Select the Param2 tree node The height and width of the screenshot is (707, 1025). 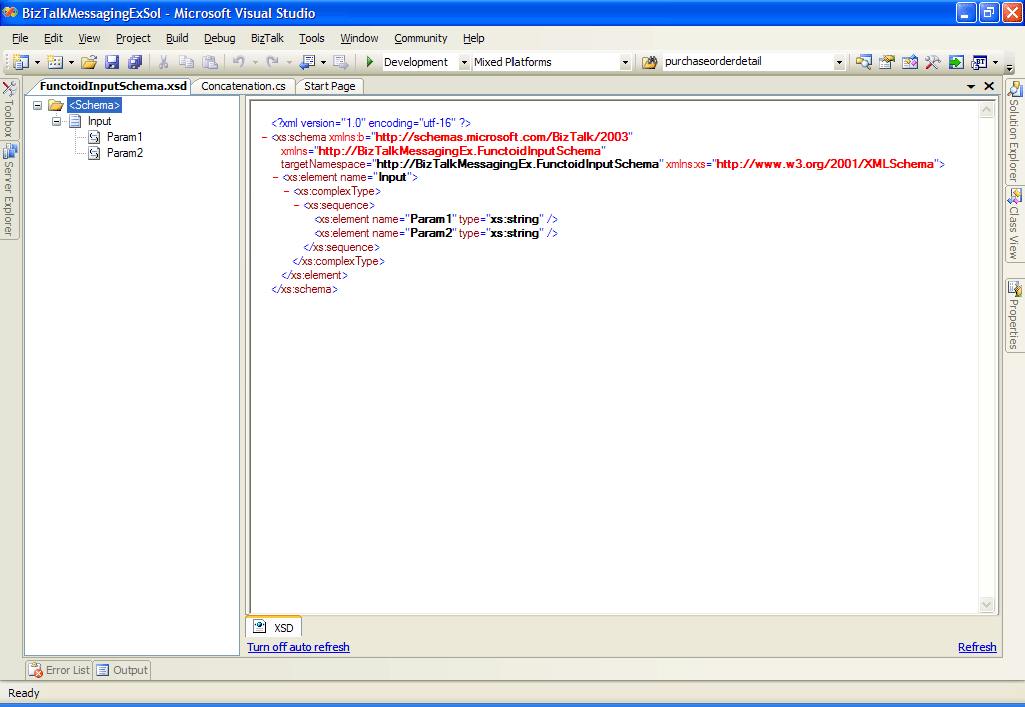tap(124, 153)
